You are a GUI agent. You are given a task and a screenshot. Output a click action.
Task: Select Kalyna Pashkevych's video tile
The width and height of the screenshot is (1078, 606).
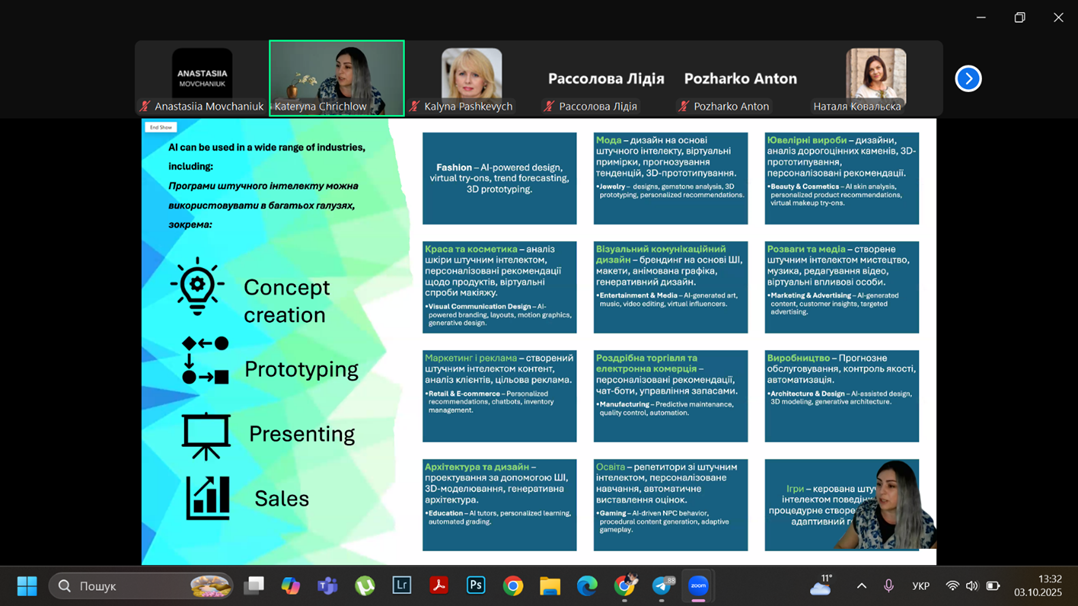[x=471, y=77]
